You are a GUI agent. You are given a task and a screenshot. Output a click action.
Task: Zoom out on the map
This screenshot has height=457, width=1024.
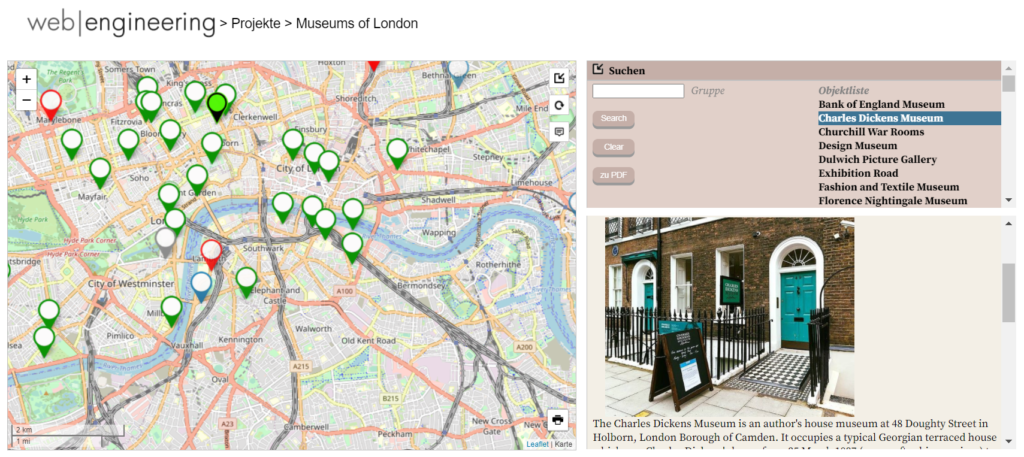(27, 100)
